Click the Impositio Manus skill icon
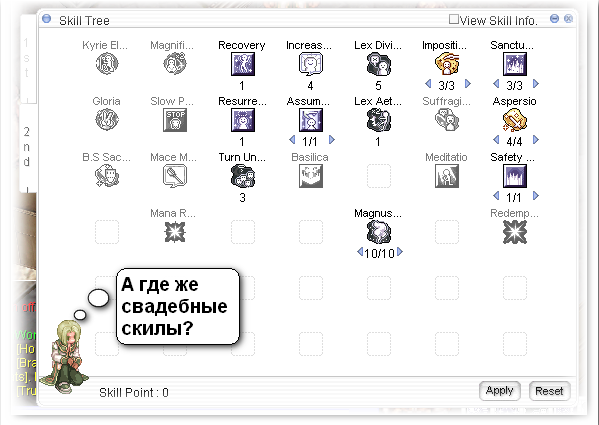The height and width of the screenshot is (425, 599). (x=447, y=64)
